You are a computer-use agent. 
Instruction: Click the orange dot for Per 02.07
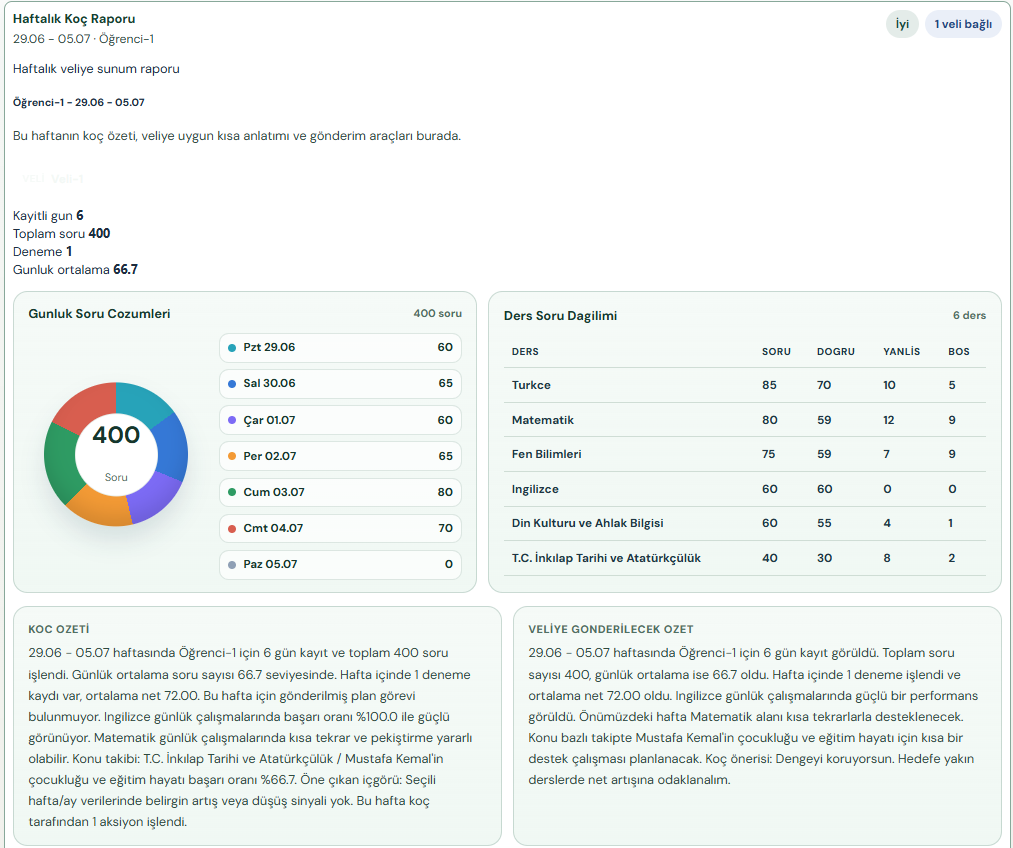pos(232,456)
